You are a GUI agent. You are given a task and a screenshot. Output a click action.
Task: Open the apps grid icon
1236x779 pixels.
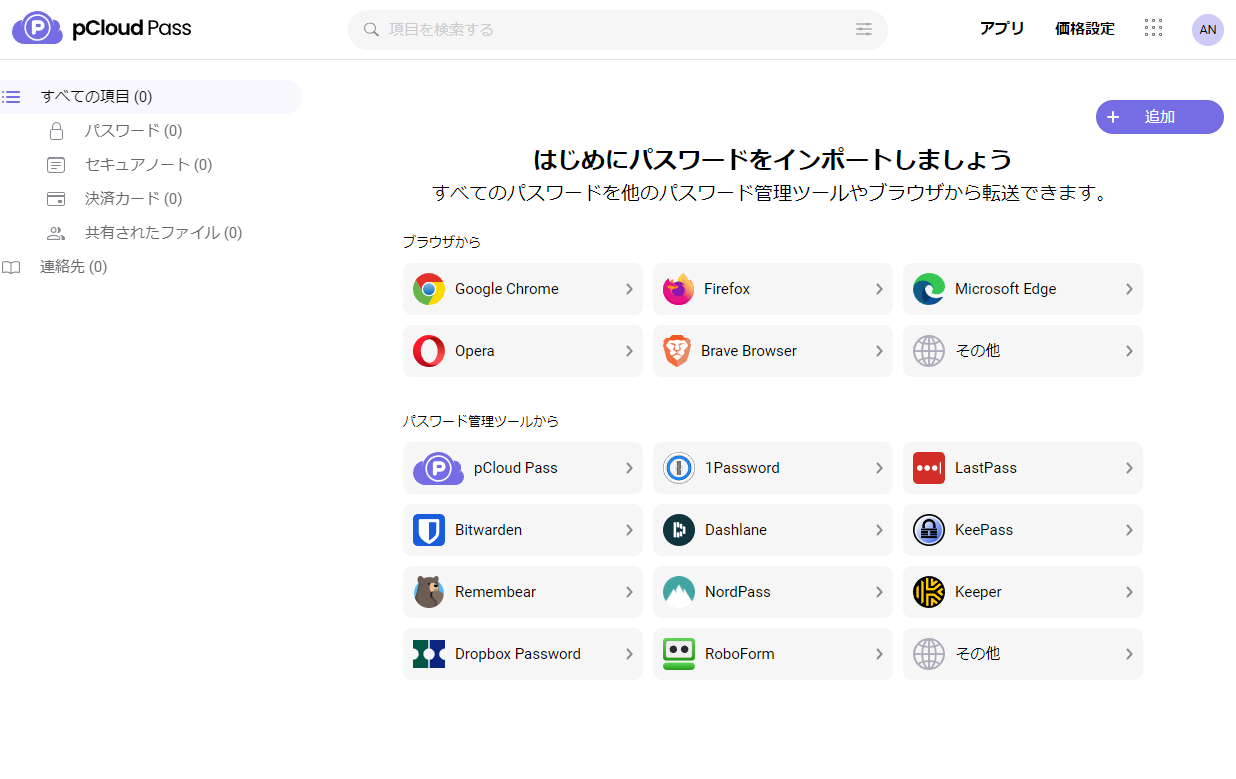pos(1153,29)
